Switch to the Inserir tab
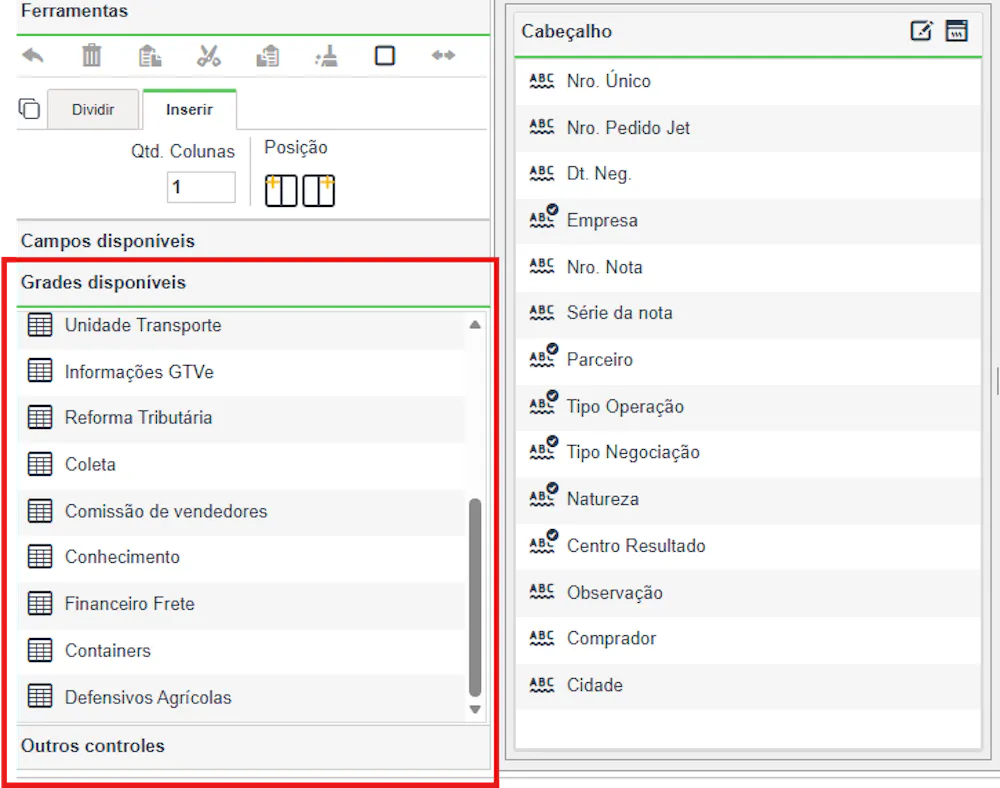The width and height of the screenshot is (1000, 788). pyautogui.click(x=189, y=110)
